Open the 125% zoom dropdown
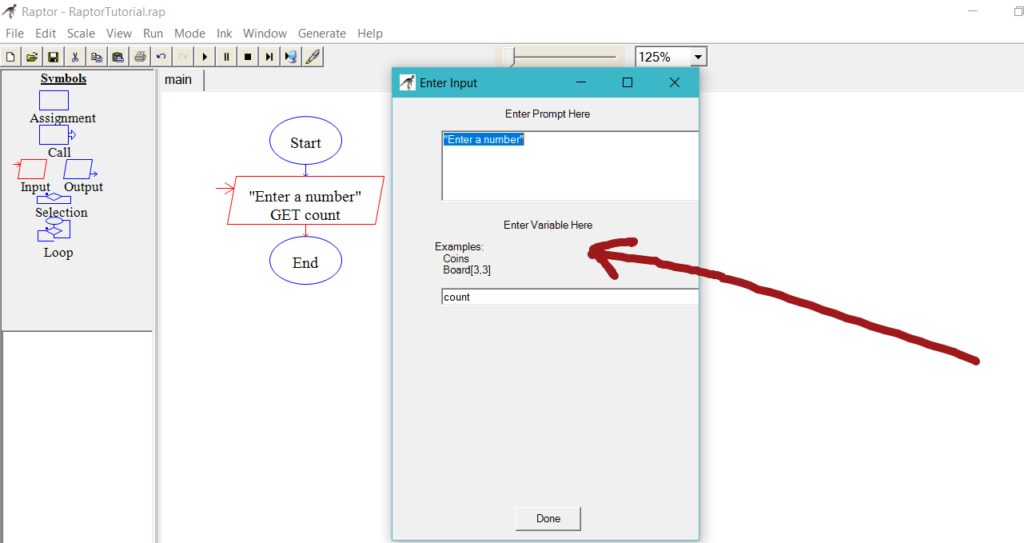1024x543 pixels. click(x=698, y=57)
